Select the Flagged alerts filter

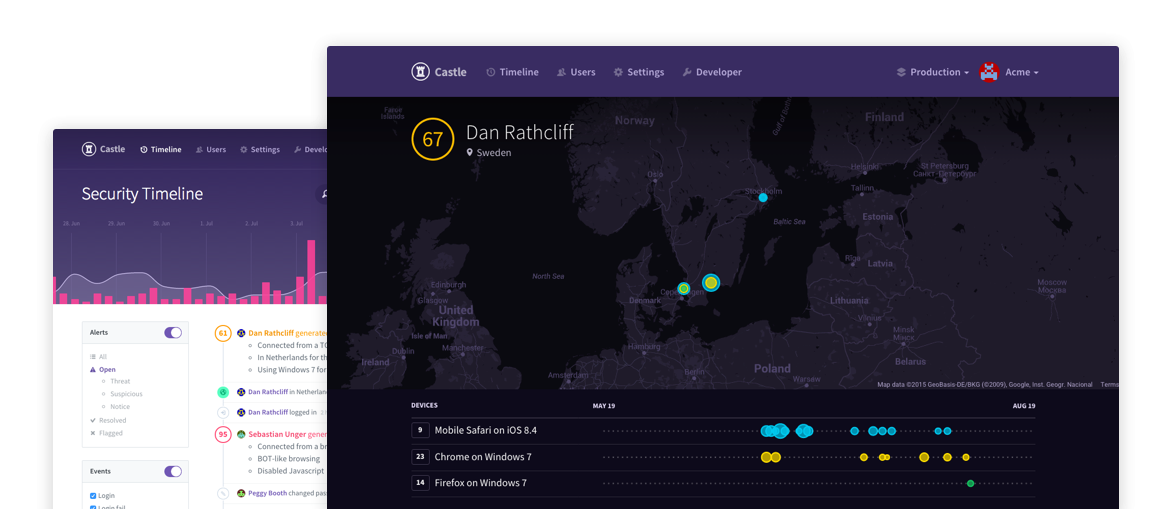pos(107,433)
